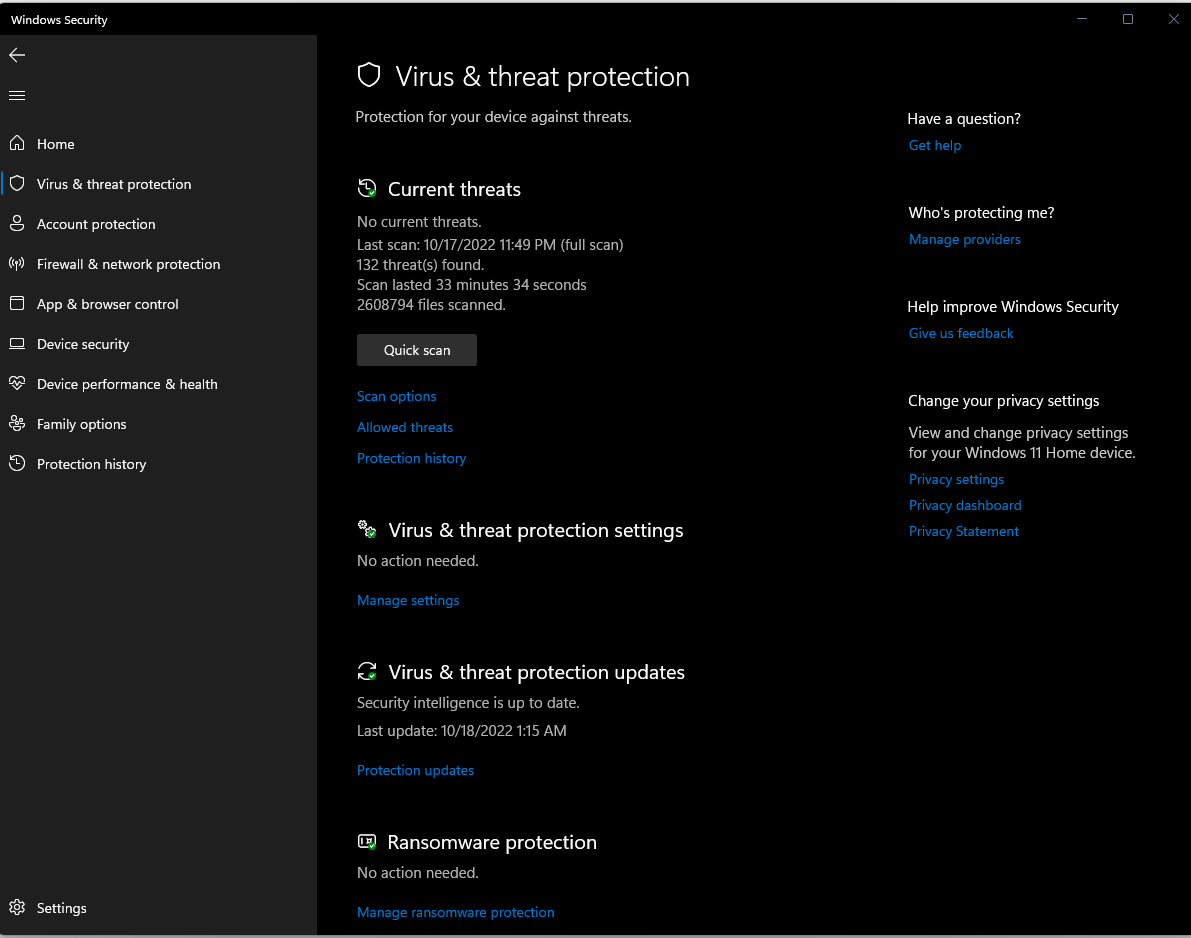Image resolution: width=1191 pixels, height=938 pixels.
Task: Open the Privacy dashboard link
Action: [965, 505]
